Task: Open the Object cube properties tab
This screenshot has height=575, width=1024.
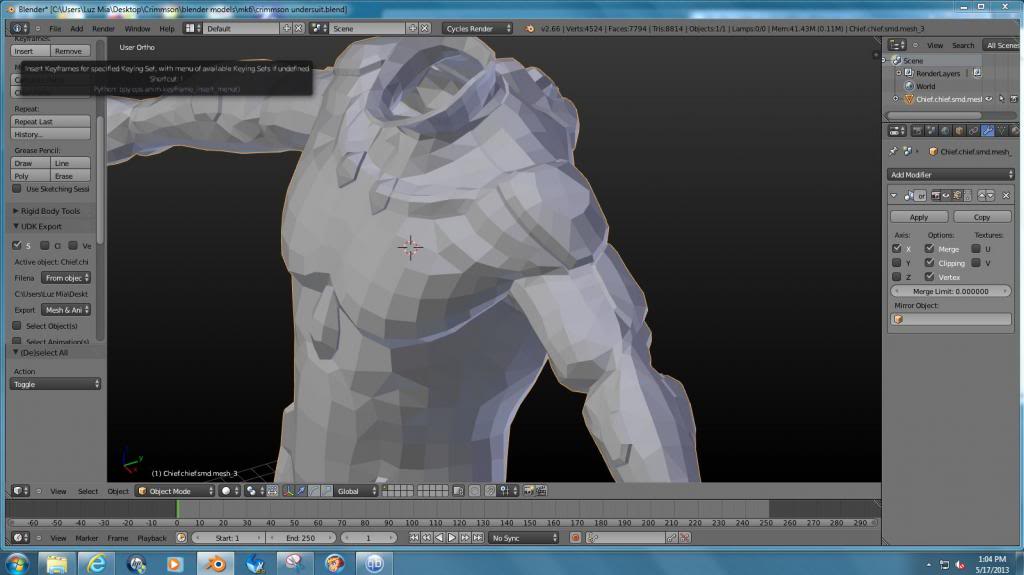Action: click(959, 131)
